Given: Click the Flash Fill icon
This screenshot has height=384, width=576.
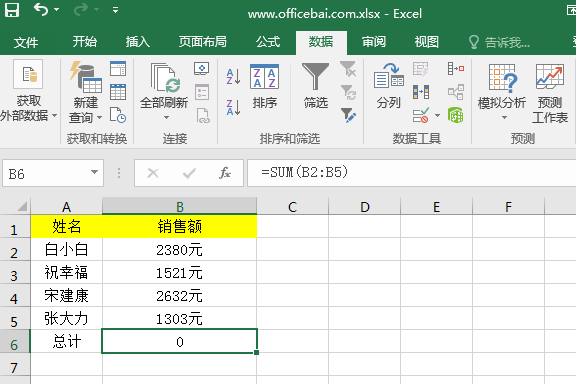Looking at the screenshot, I should click(421, 69).
